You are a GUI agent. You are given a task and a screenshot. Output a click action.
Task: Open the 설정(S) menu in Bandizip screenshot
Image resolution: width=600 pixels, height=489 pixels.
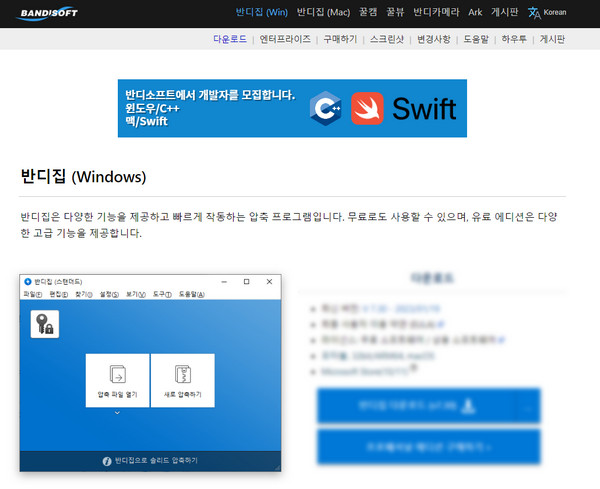[x=109, y=294]
